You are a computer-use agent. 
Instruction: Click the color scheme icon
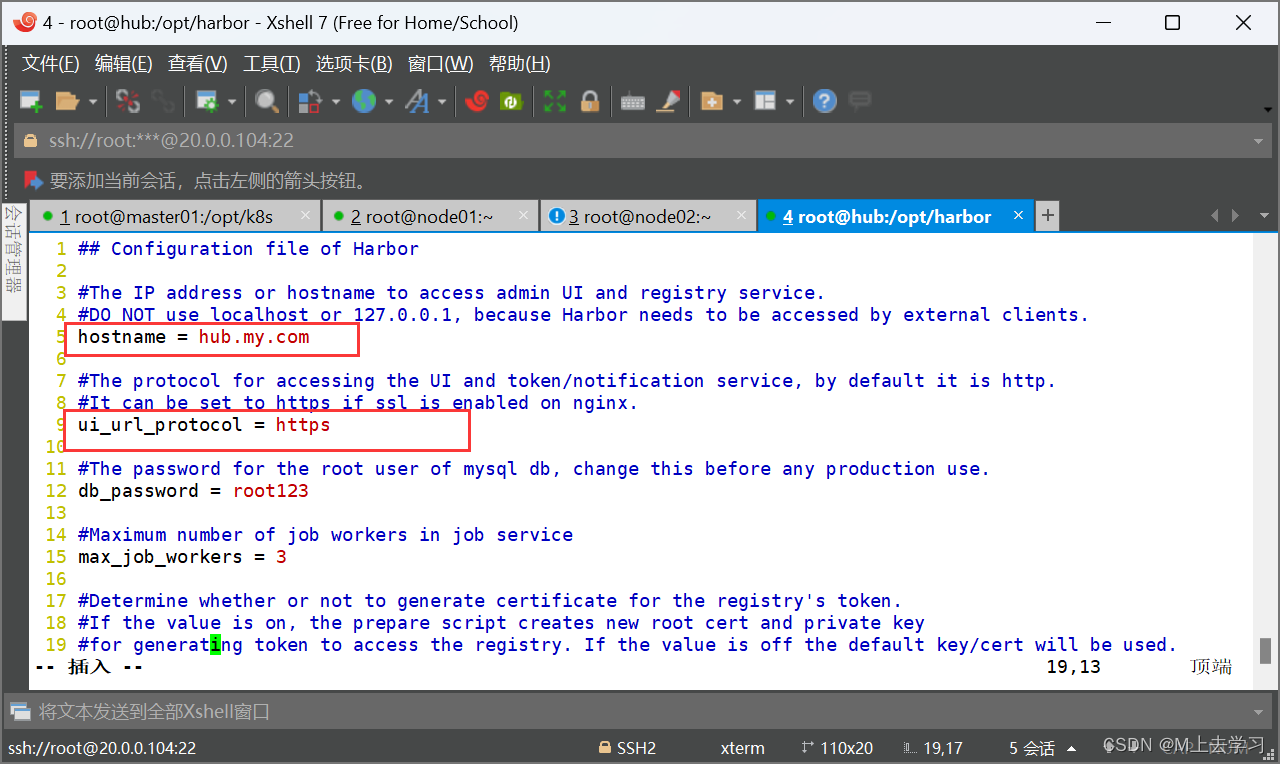(x=311, y=101)
